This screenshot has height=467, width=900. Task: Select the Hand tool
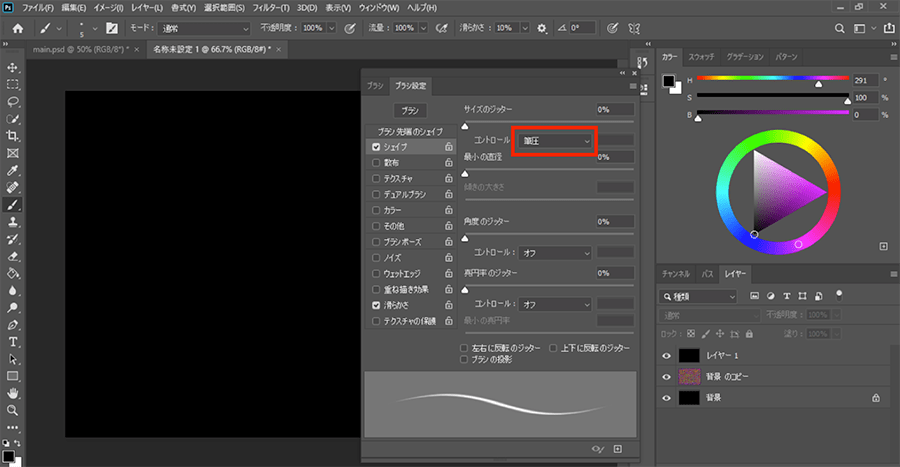coord(13,392)
